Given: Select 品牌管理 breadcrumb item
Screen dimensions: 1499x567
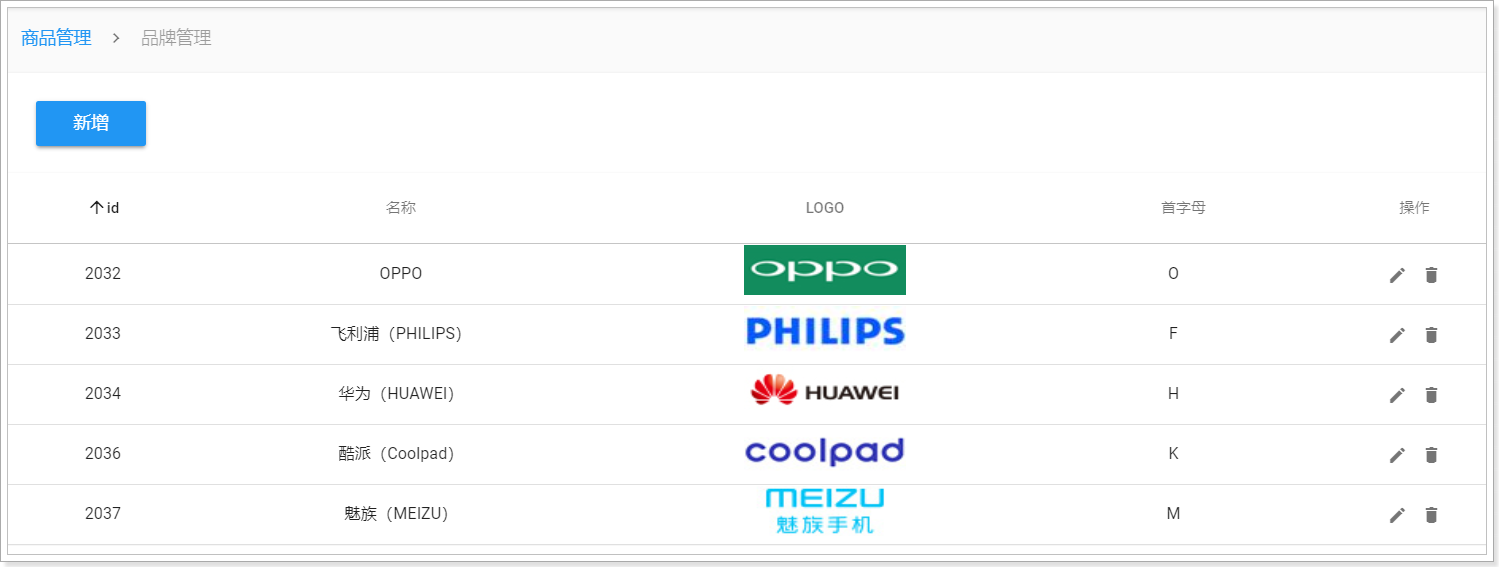Looking at the screenshot, I should [176, 38].
